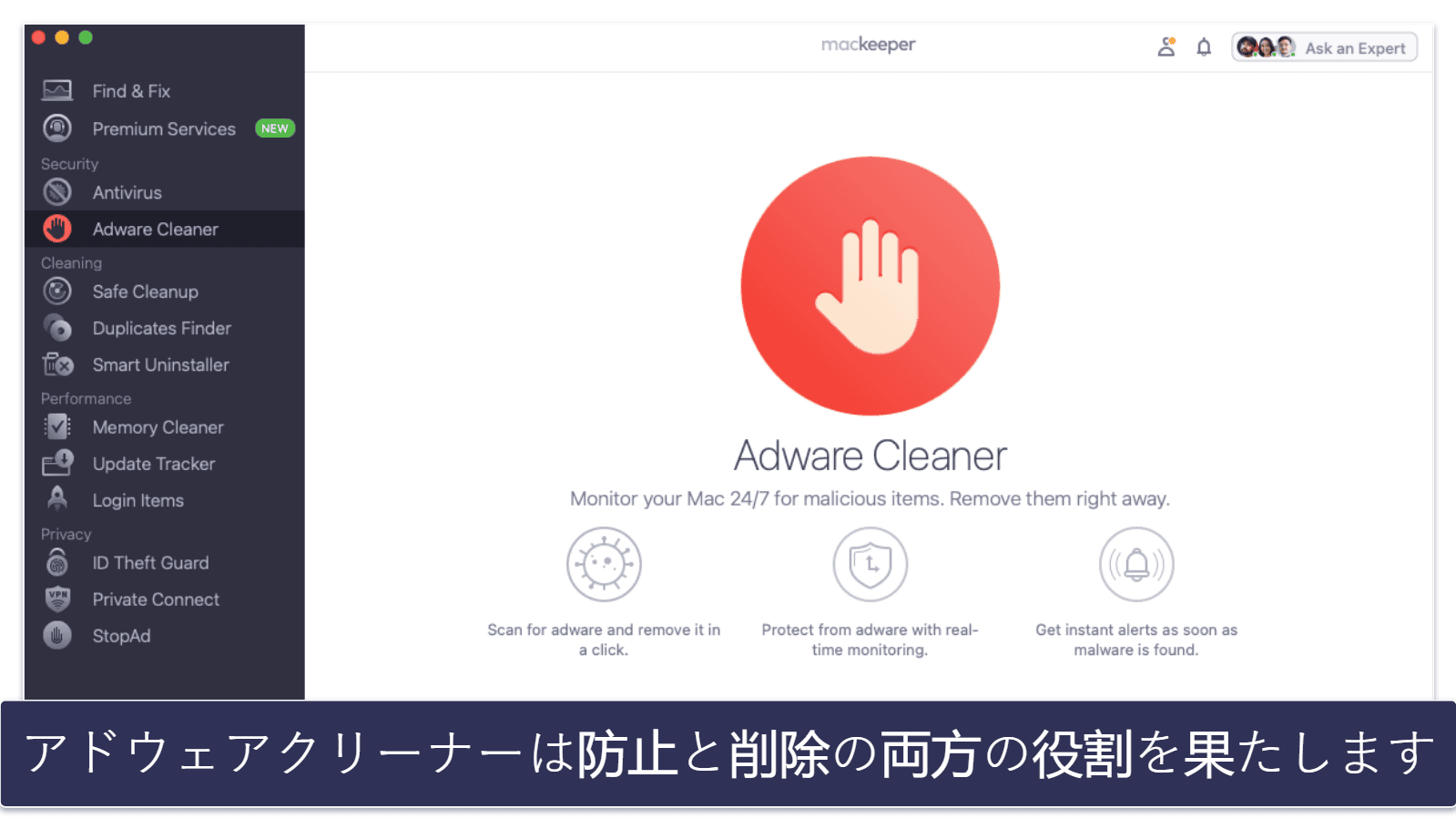Image resolution: width=1456 pixels, height=819 pixels.
Task: Click the Privacy section heading
Action: (x=66, y=534)
